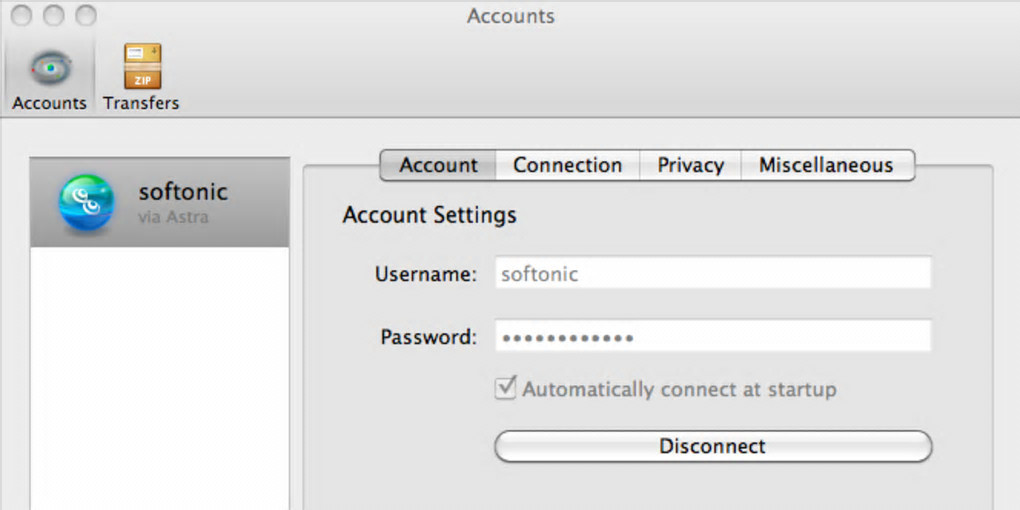
Task: Open the Transfers ZIP box icon
Action: pos(142,66)
